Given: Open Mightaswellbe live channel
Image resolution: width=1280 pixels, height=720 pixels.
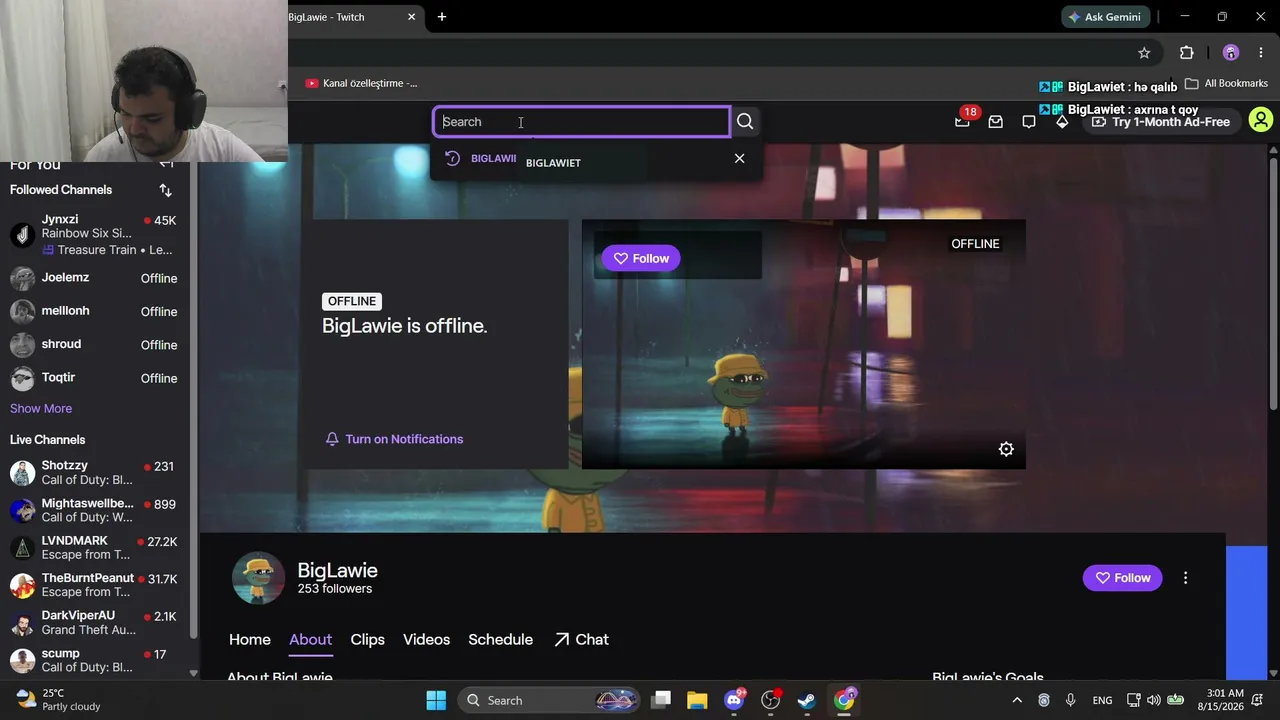Looking at the screenshot, I should (94, 510).
